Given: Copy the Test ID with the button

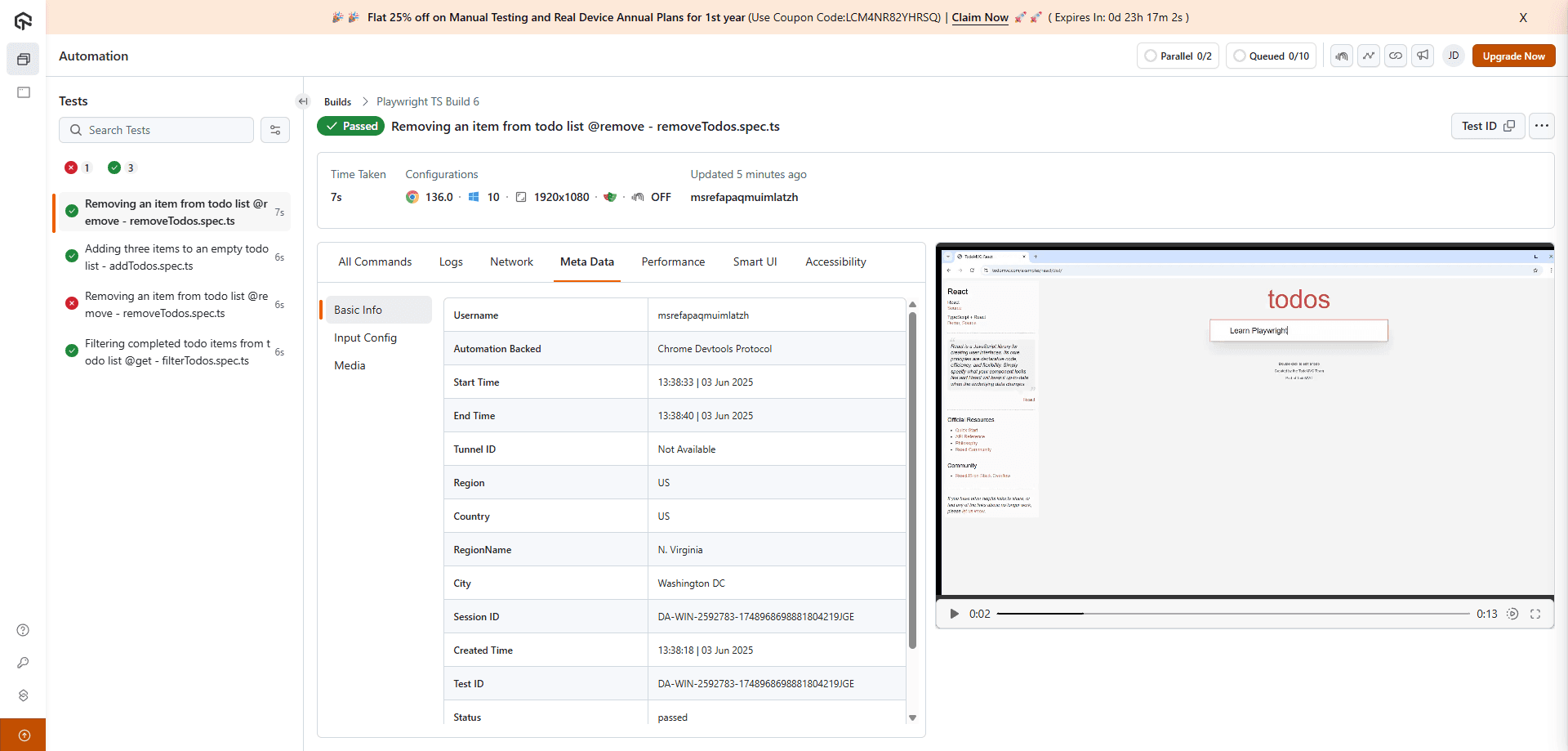Looking at the screenshot, I should [1488, 126].
